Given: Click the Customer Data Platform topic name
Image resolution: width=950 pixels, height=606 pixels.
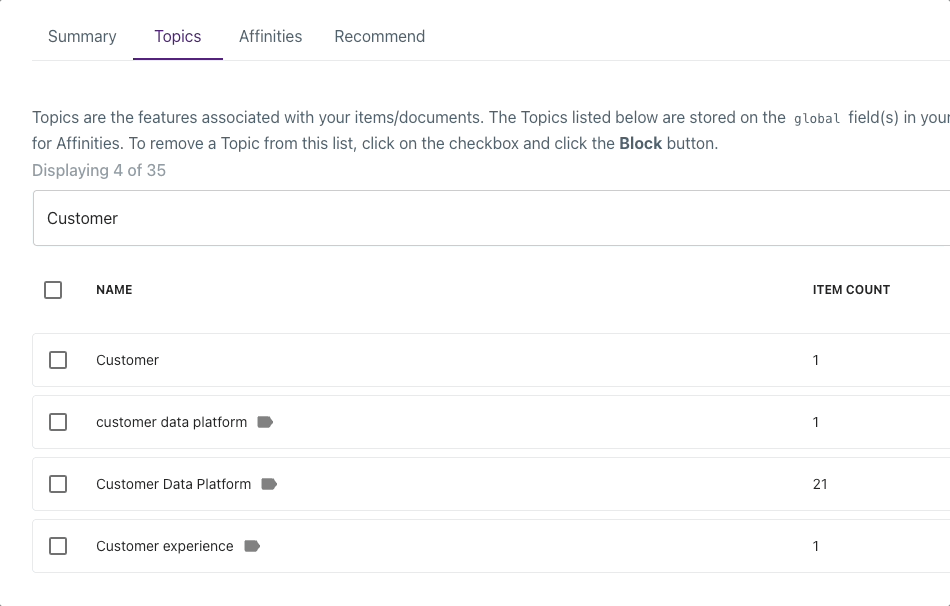Looking at the screenshot, I should (173, 484).
